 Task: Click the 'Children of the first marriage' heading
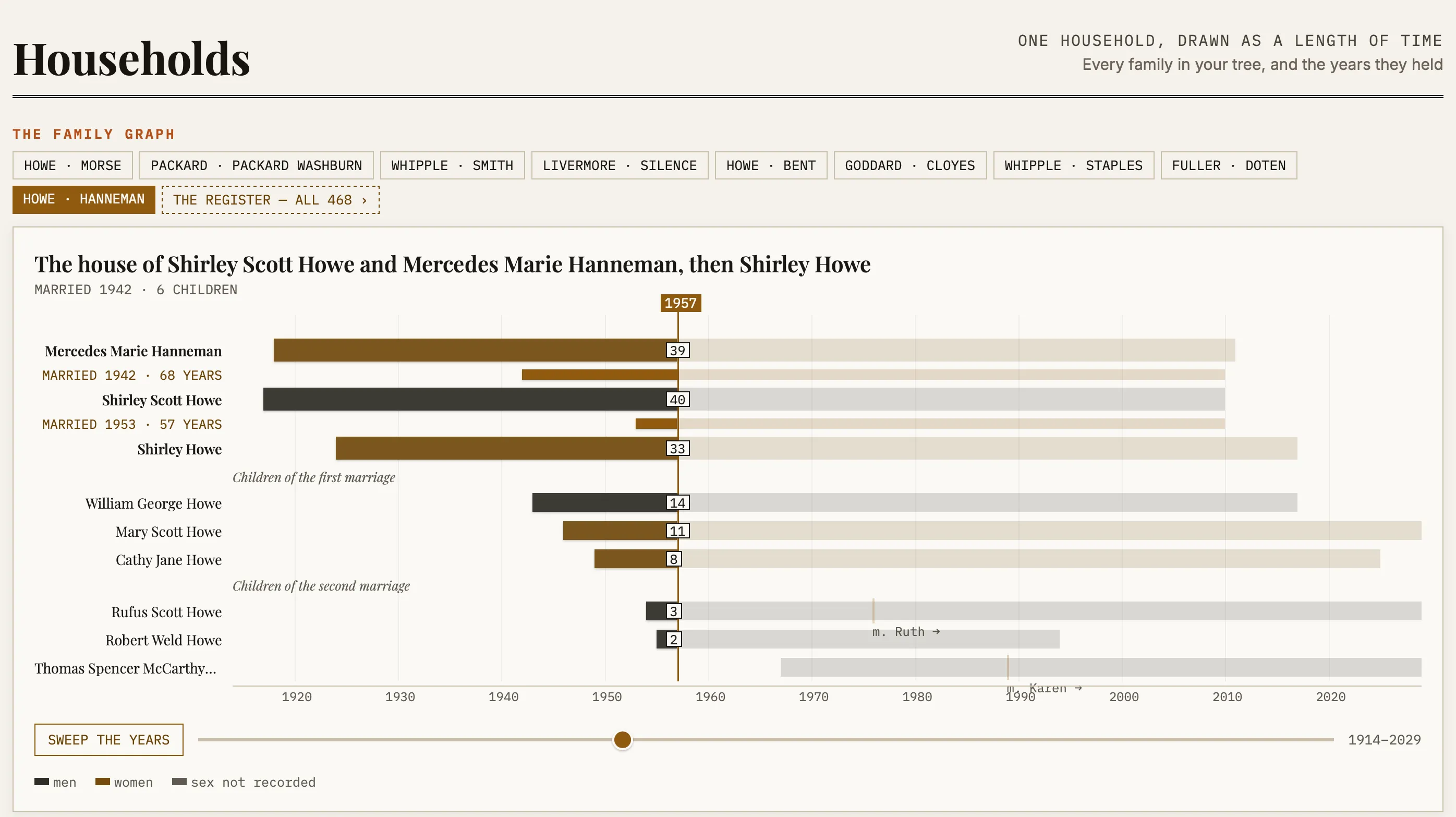314,477
